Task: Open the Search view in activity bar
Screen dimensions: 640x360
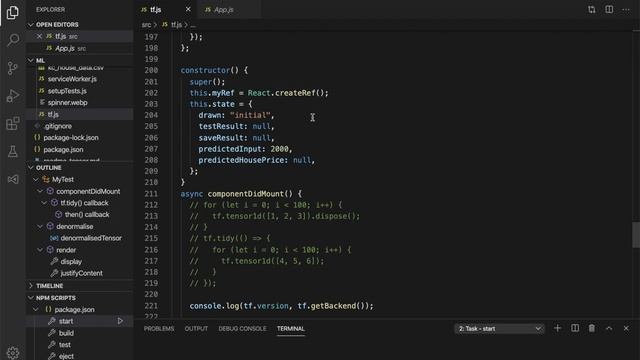Action: coord(13,40)
